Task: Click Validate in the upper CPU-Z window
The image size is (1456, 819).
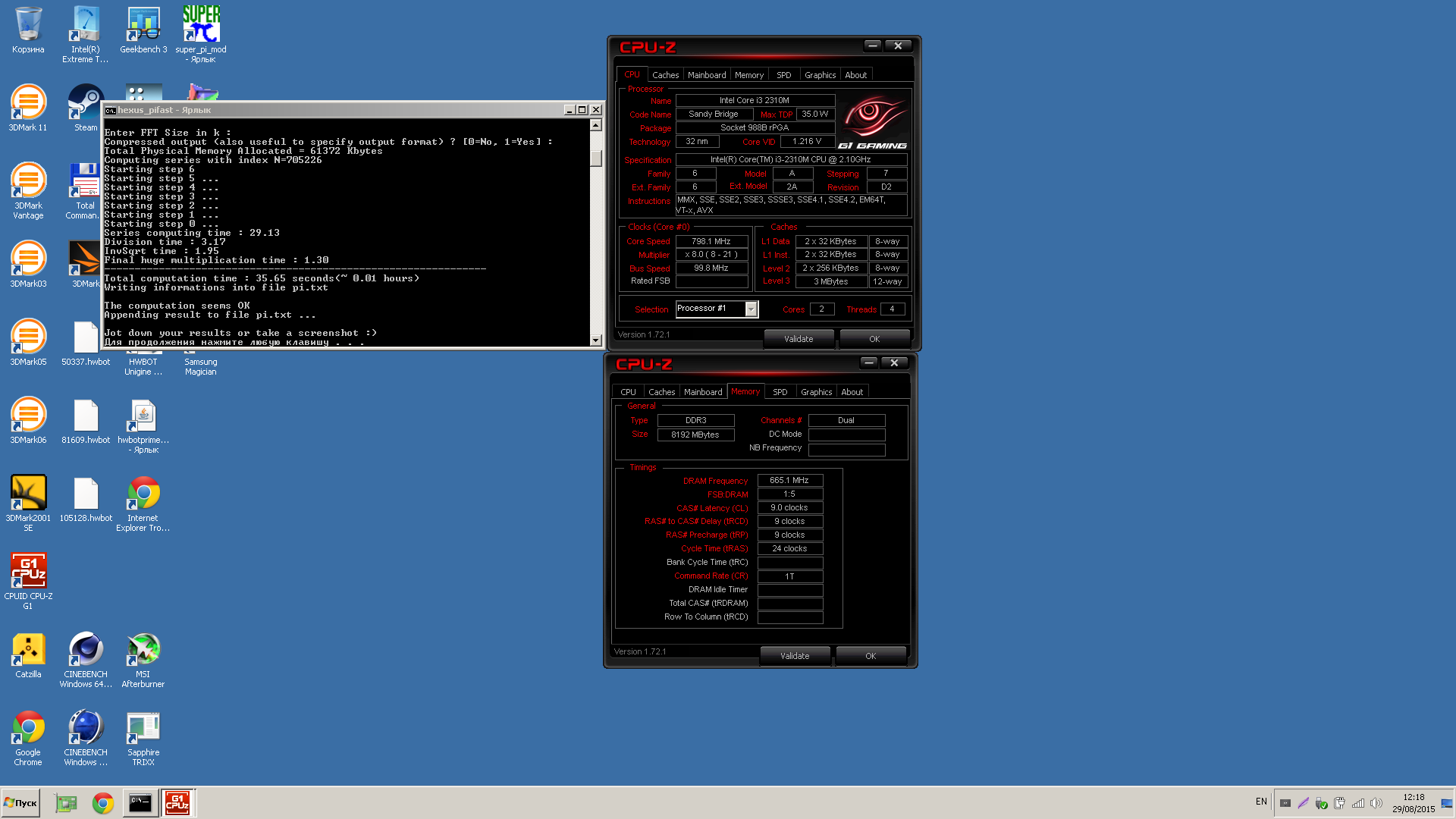Action: [x=799, y=339]
